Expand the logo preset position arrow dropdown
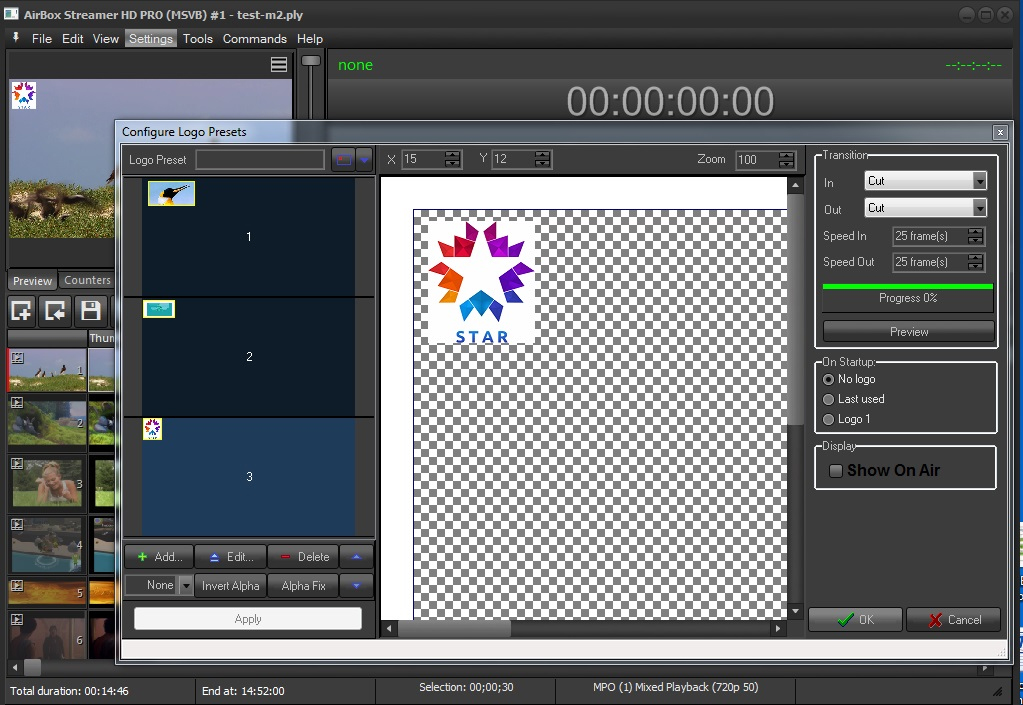 [365, 159]
